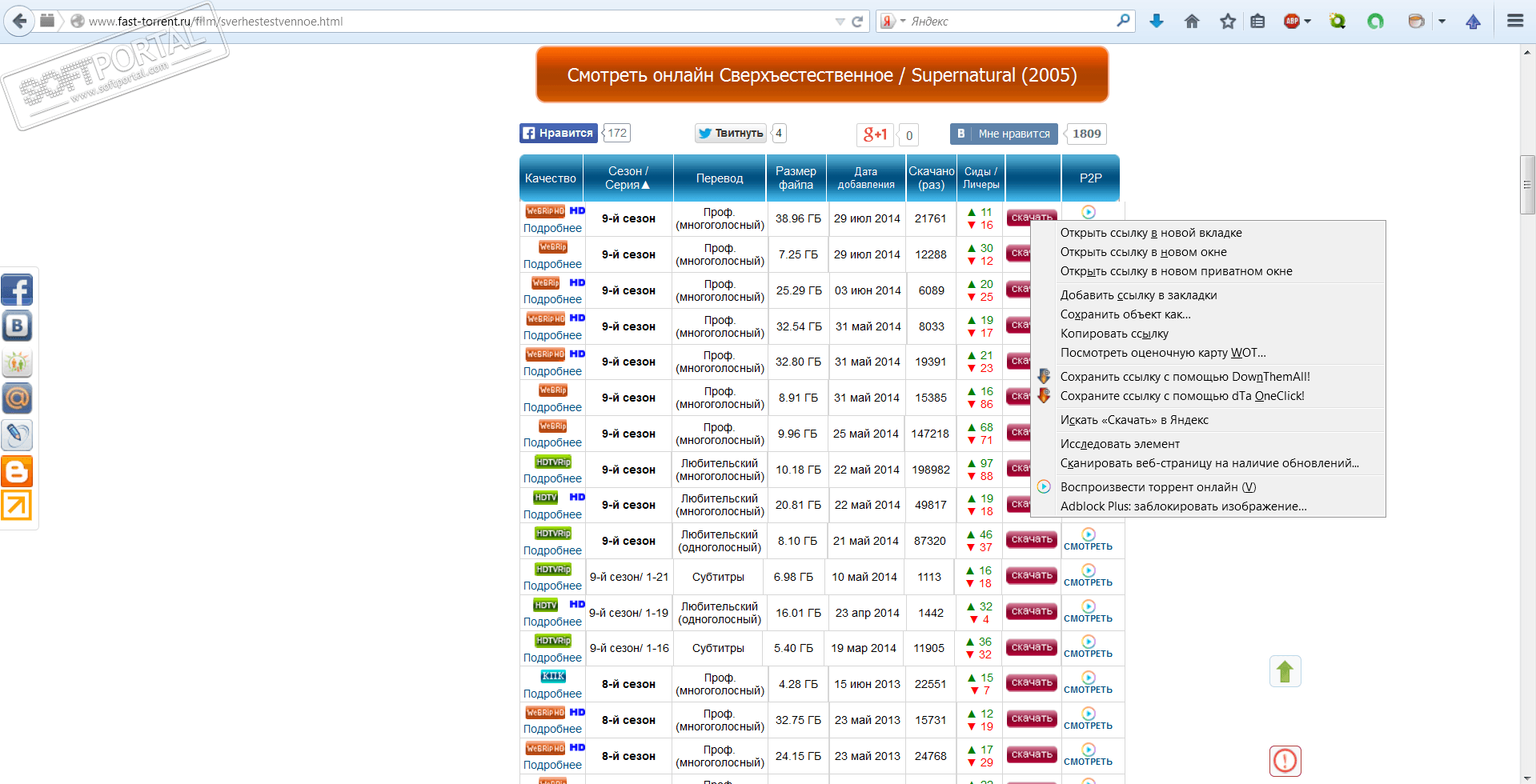Share via the LiveJournal pencil sidebar icon
Viewport: 1536px width, 784px height.
point(17,435)
